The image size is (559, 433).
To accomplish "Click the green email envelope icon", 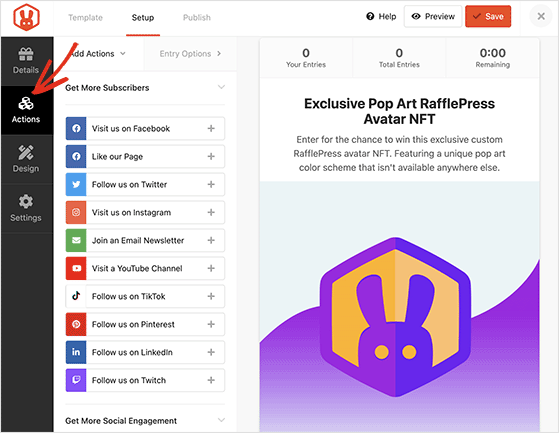I will pyautogui.click(x=76, y=240).
